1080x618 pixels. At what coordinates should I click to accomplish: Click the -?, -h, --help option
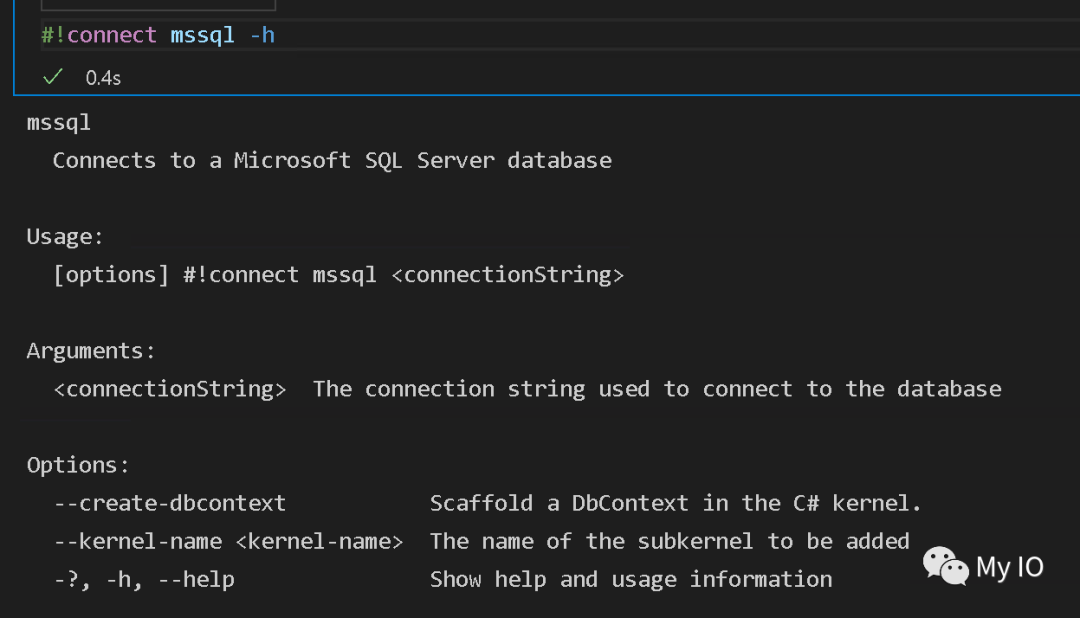(144, 579)
